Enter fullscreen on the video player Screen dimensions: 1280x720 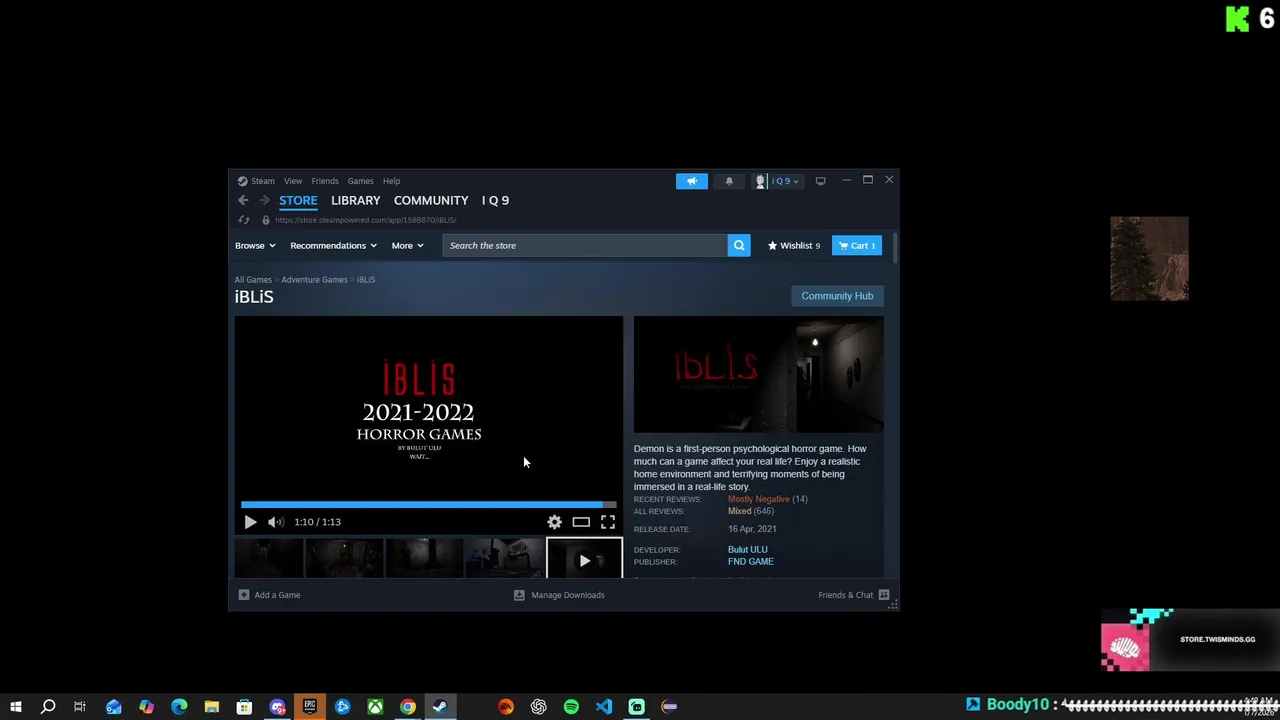click(x=608, y=522)
